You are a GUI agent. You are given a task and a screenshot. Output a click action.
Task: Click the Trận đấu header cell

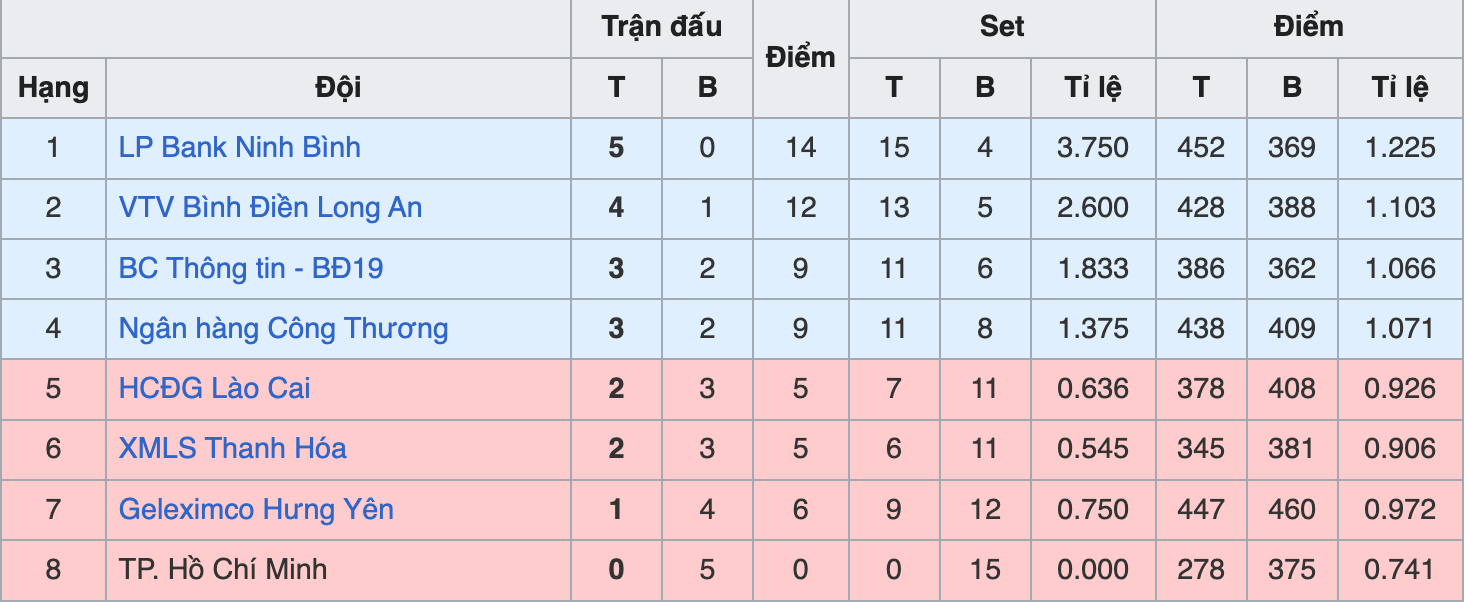click(x=661, y=28)
